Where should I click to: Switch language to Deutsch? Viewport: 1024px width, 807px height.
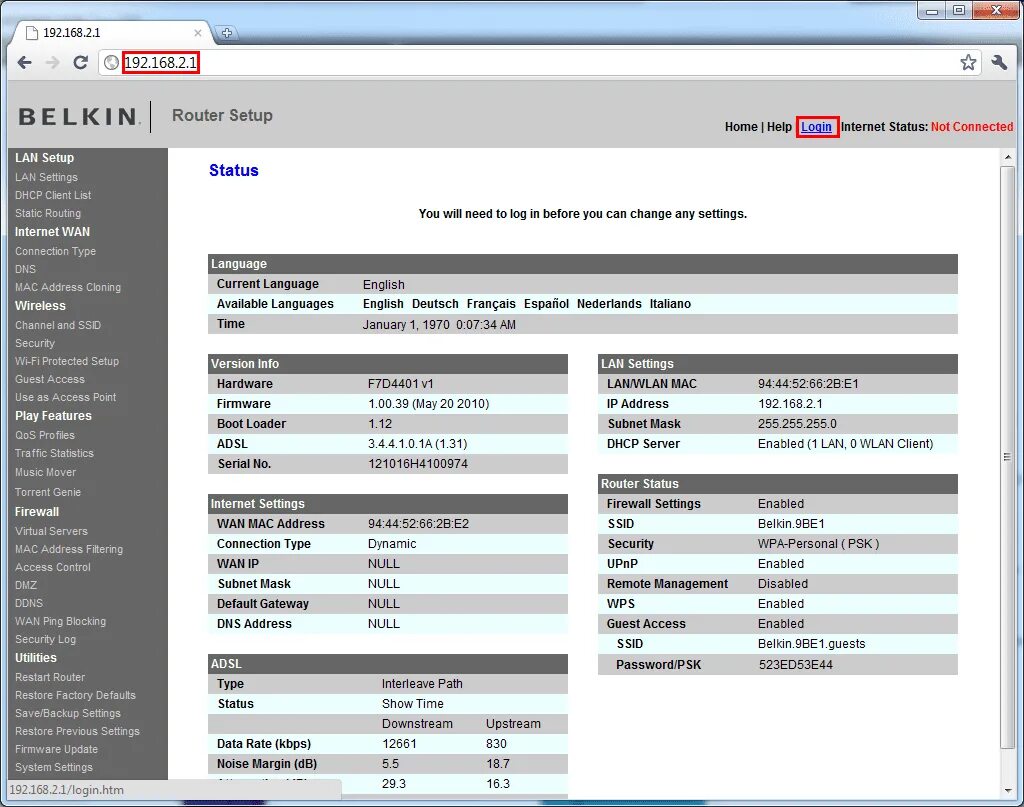click(x=435, y=304)
